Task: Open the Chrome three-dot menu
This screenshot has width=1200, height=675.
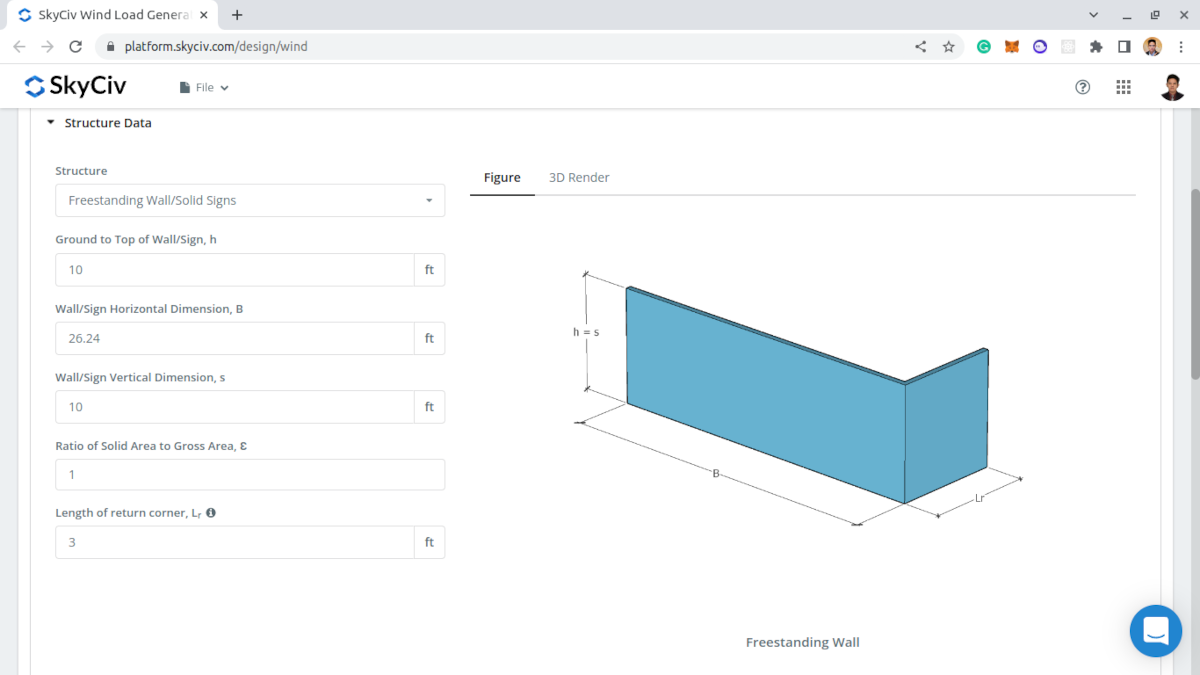Action: (1181, 46)
